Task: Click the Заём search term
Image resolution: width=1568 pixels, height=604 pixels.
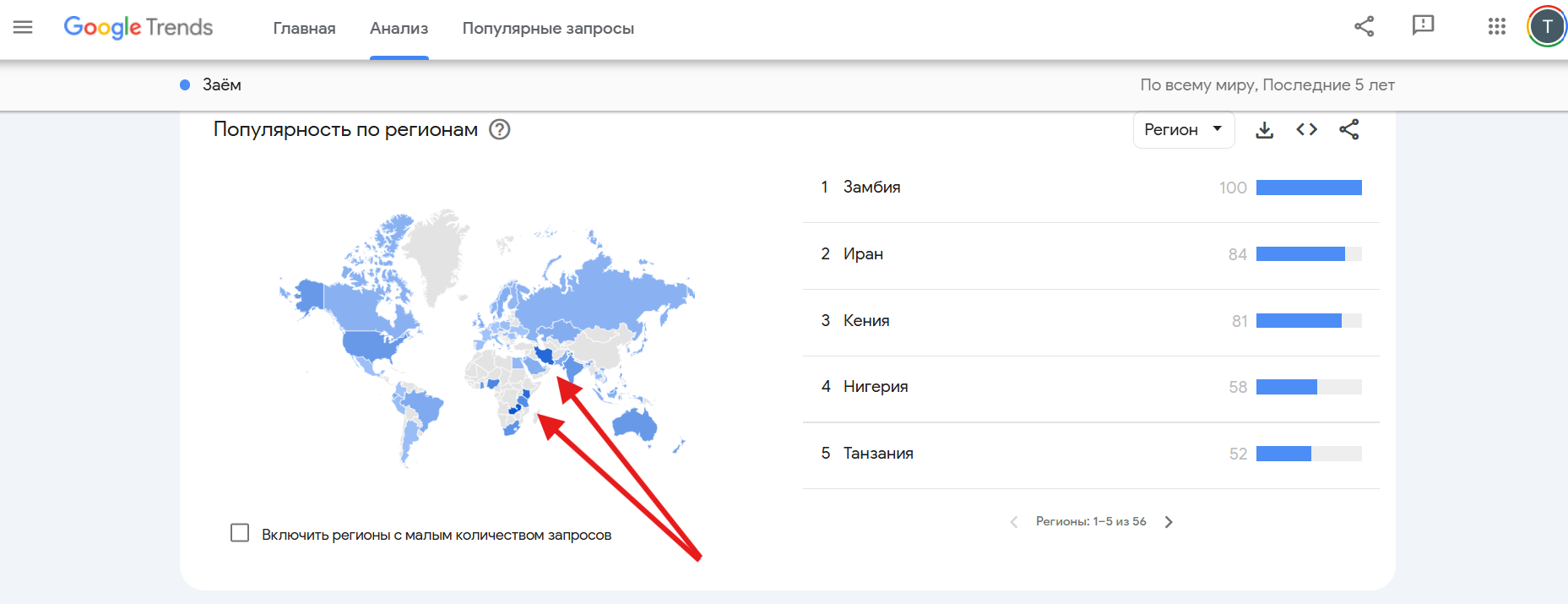Action: 221,84
